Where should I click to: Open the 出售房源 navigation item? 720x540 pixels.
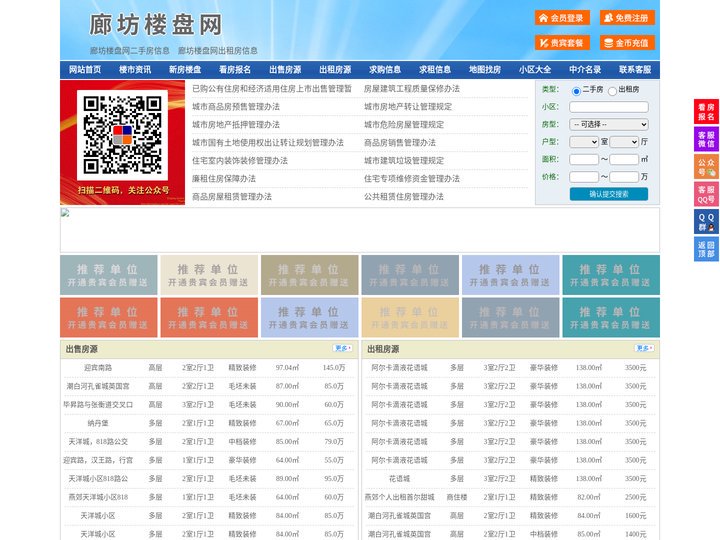[x=285, y=70]
